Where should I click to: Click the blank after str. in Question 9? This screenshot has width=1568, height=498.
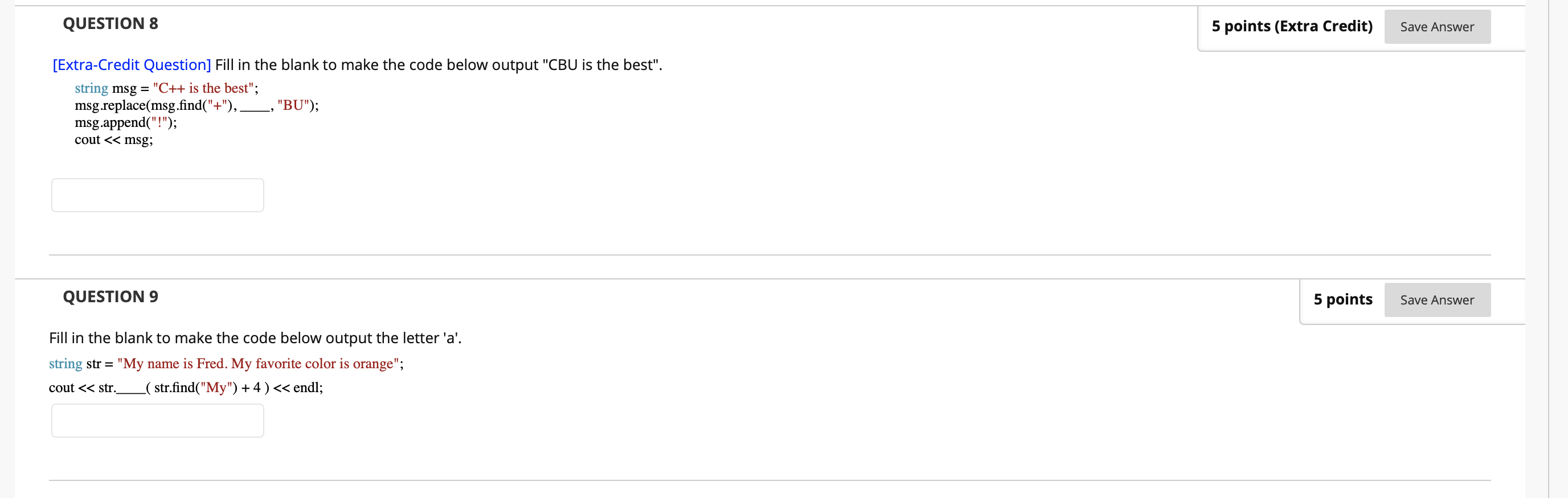pyautogui.click(x=131, y=389)
